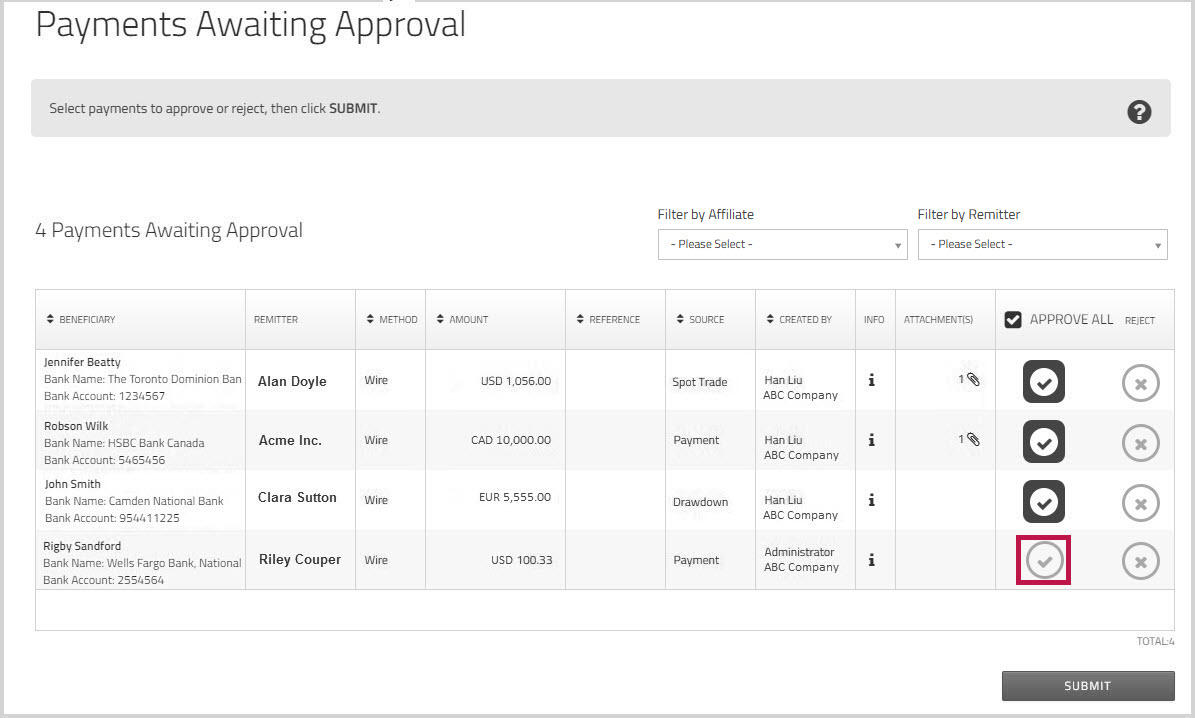Image resolution: width=1195 pixels, height=718 pixels.
Task: Approve the Rigby Sandford payment
Action: (1044, 561)
